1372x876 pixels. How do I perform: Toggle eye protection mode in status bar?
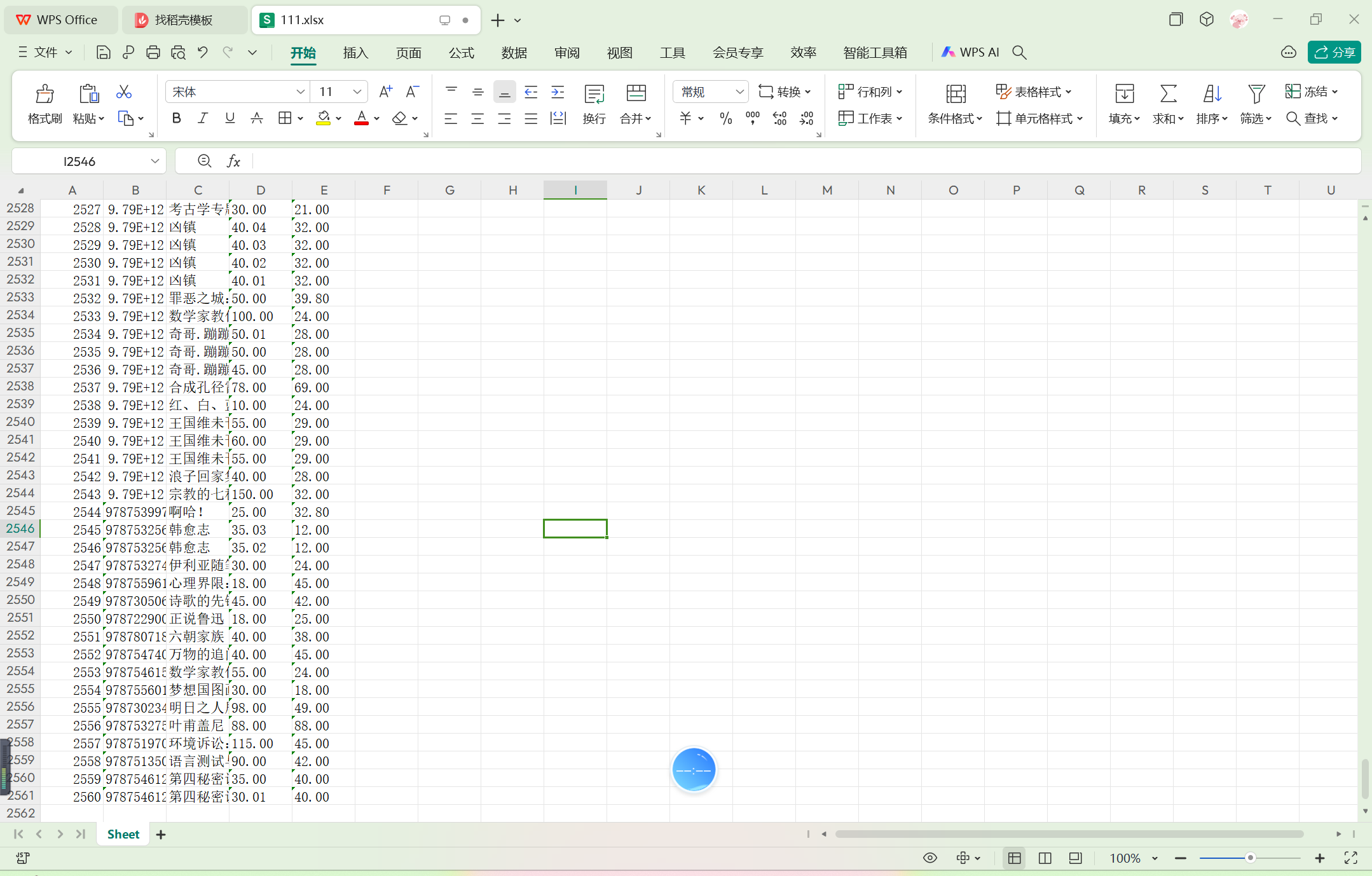tap(930, 858)
